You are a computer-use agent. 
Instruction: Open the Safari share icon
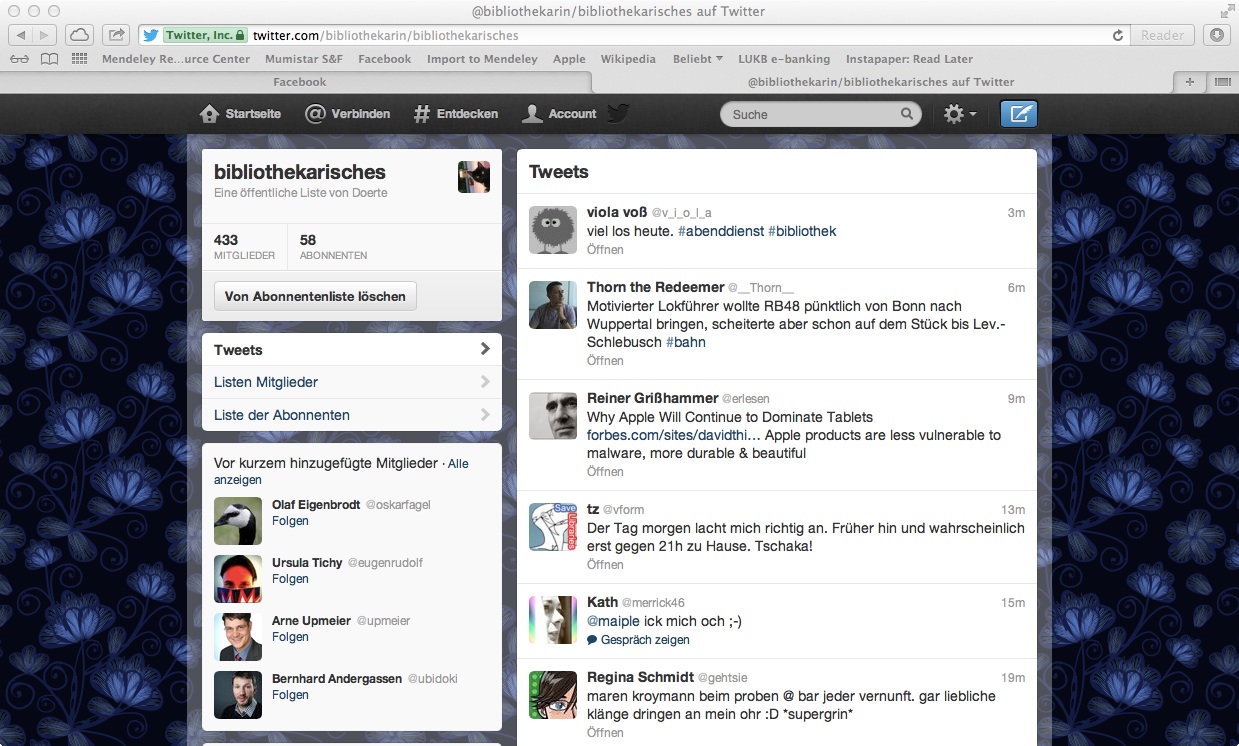tap(117, 35)
